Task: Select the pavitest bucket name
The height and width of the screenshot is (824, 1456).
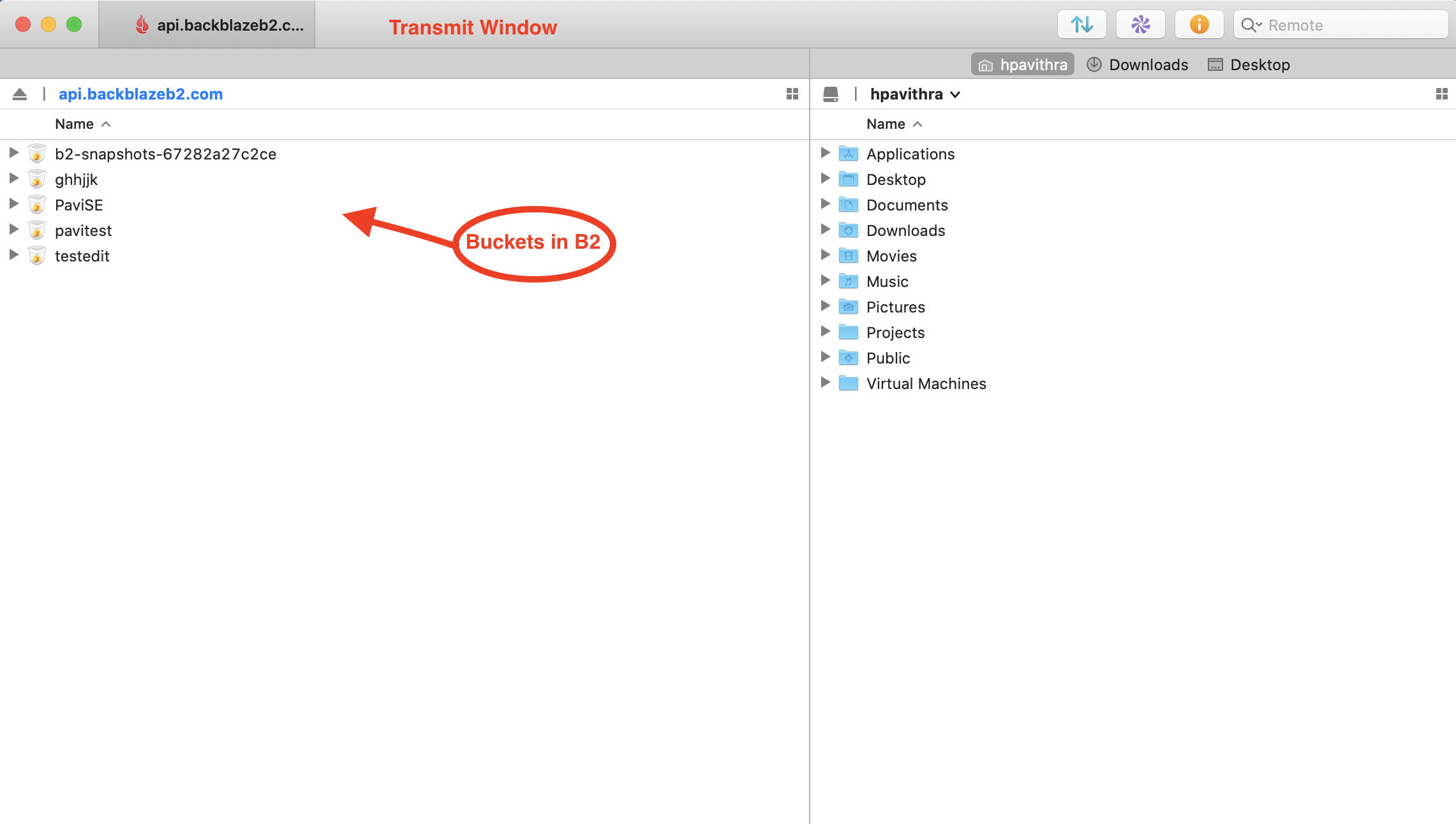Action: point(84,231)
